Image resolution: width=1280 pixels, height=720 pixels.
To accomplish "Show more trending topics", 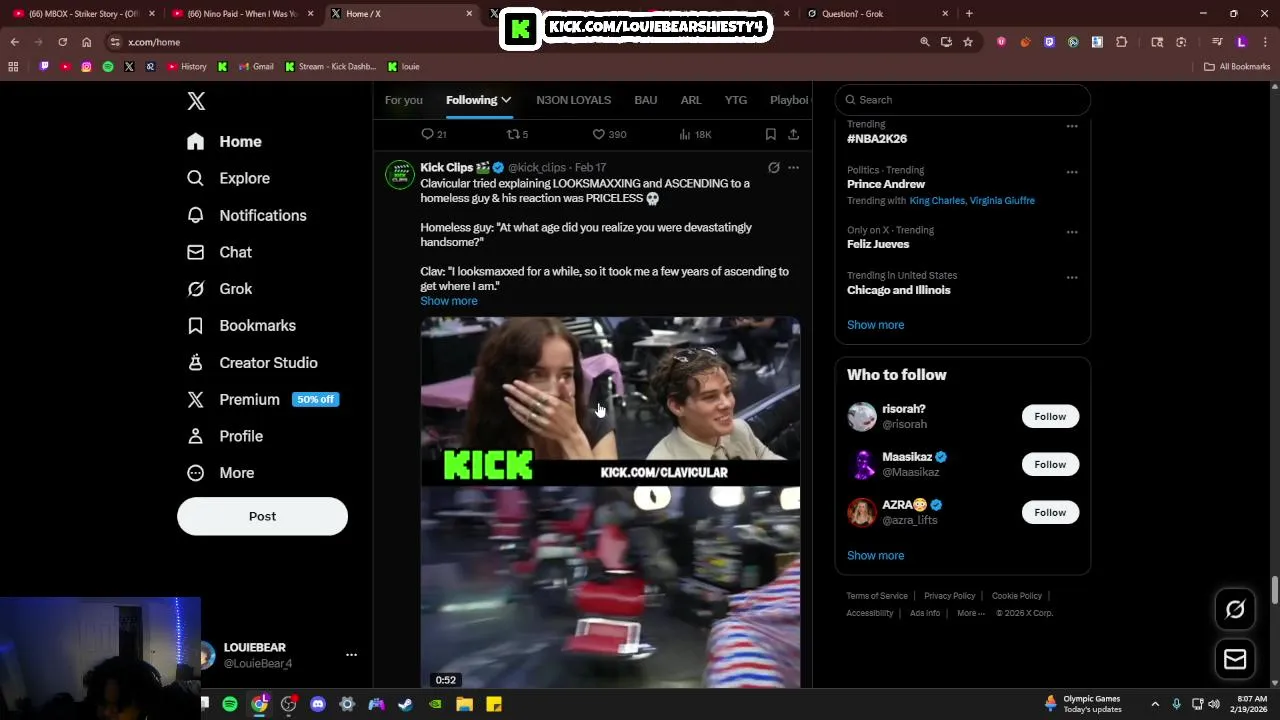I will 875,325.
